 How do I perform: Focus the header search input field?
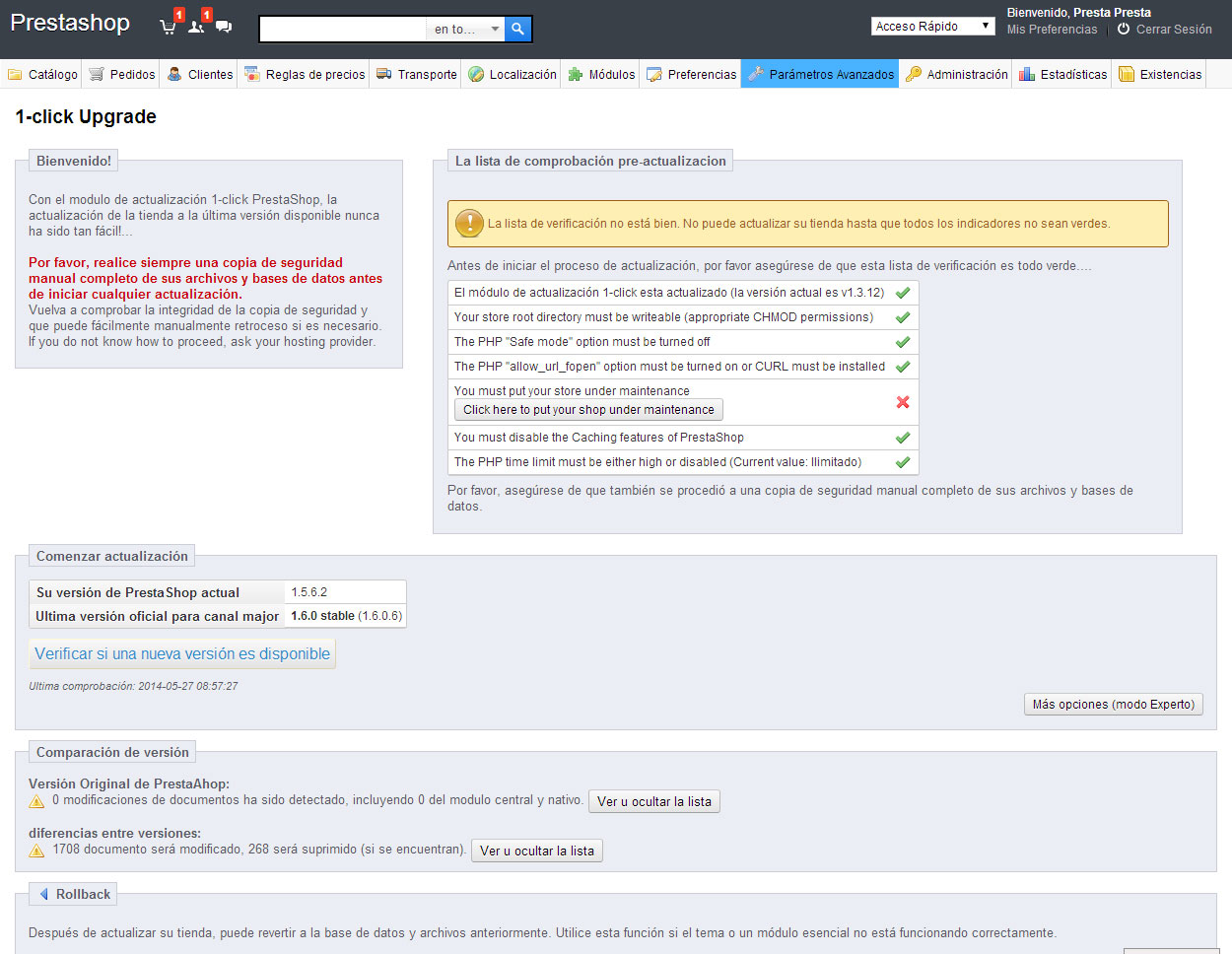343,30
